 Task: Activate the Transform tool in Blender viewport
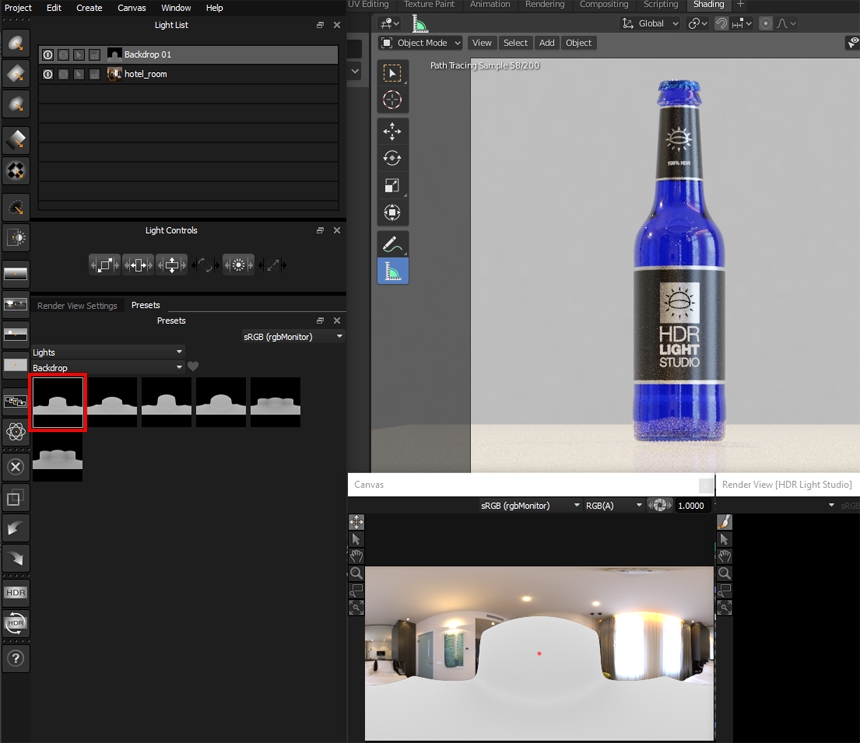[x=392, y=212]
